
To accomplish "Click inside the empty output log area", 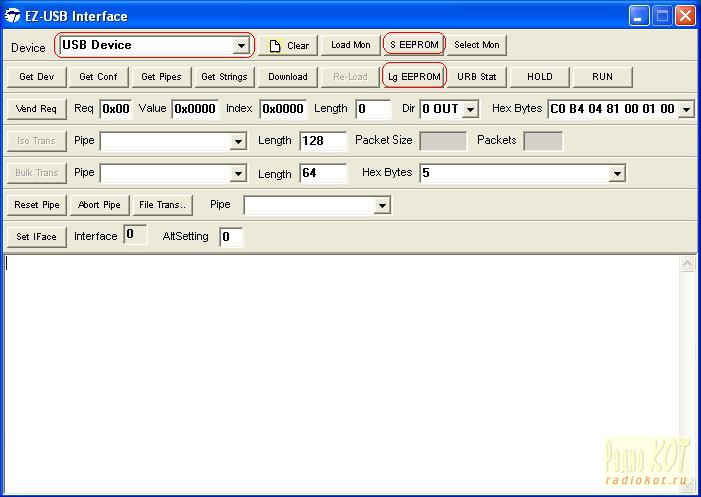I will tap(342, 373).
